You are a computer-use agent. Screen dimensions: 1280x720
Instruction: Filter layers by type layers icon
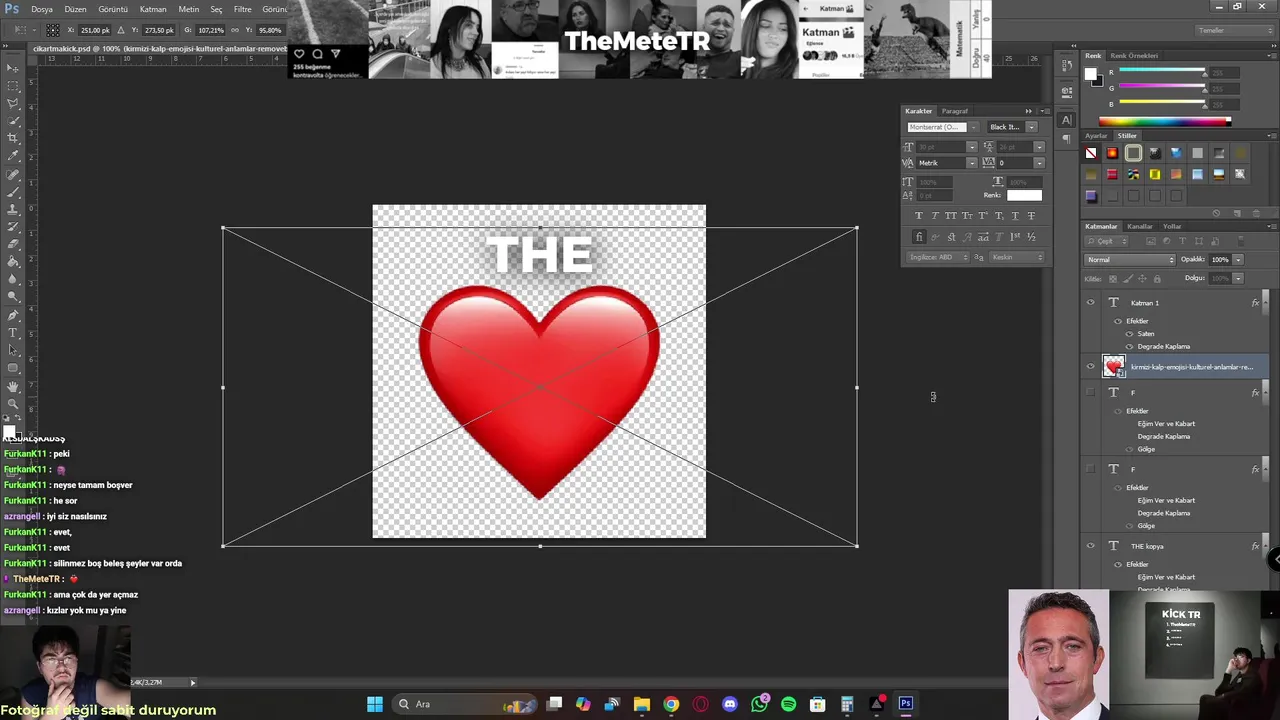coord(1182,241)
